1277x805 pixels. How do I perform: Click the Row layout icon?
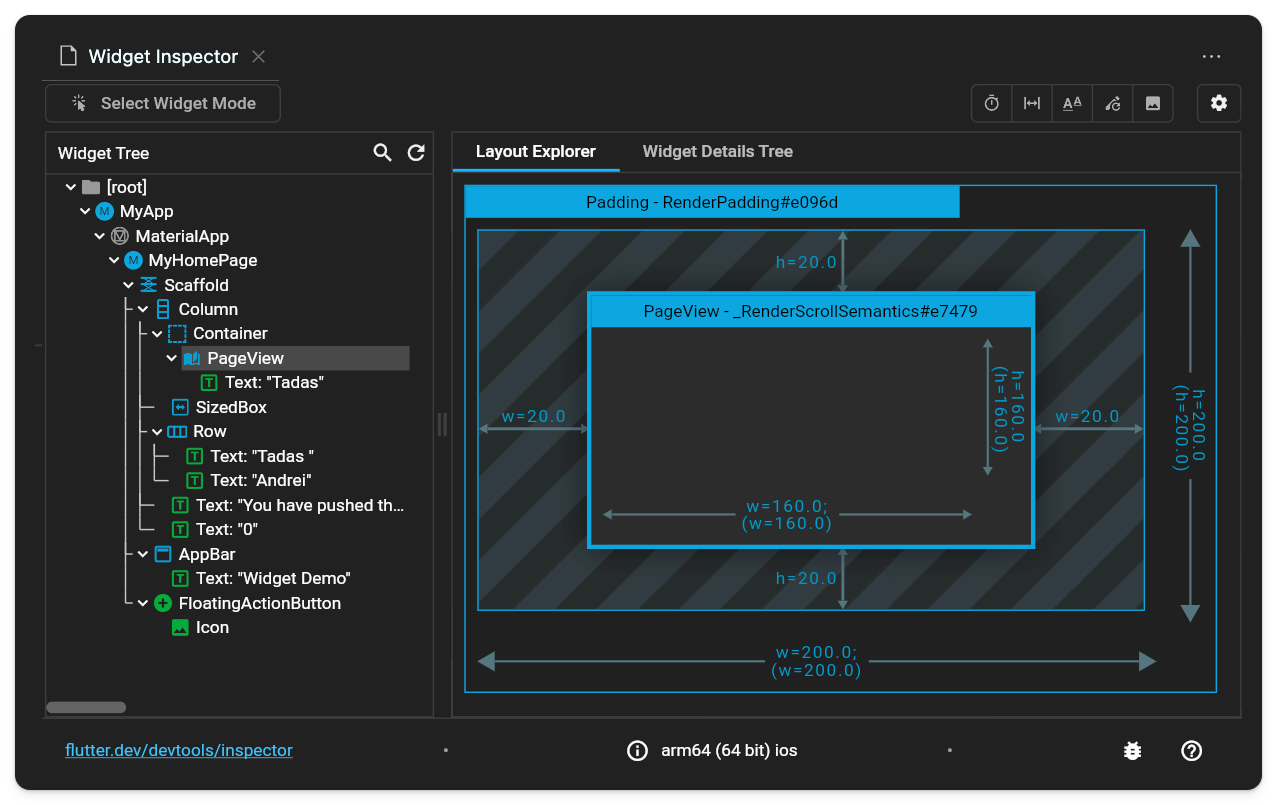(x=177, y=432)
